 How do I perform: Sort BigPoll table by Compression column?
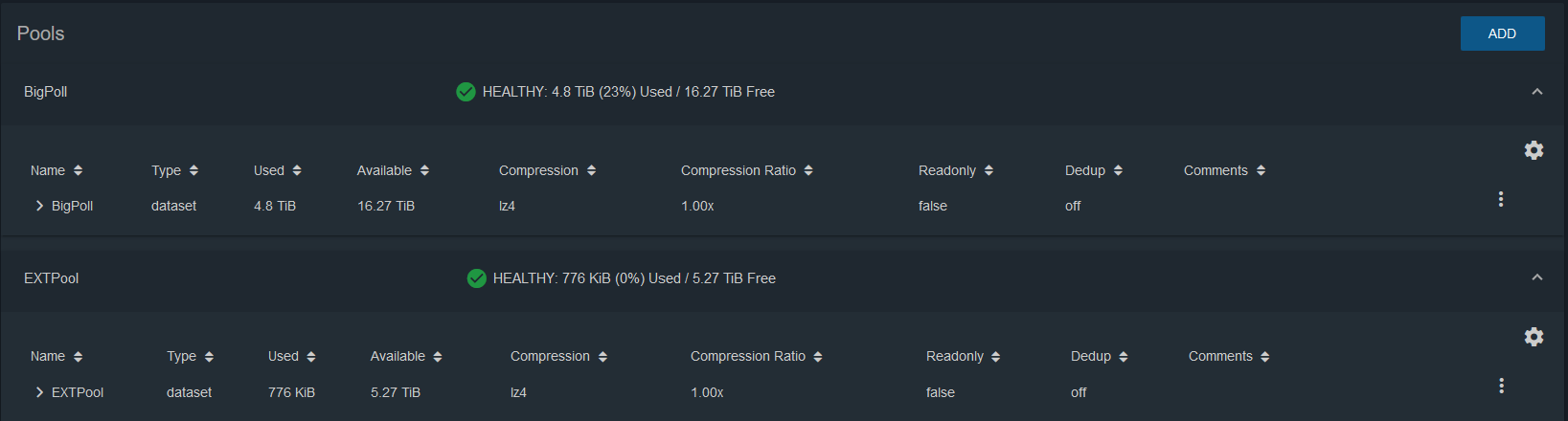click(x=547, y=170)
